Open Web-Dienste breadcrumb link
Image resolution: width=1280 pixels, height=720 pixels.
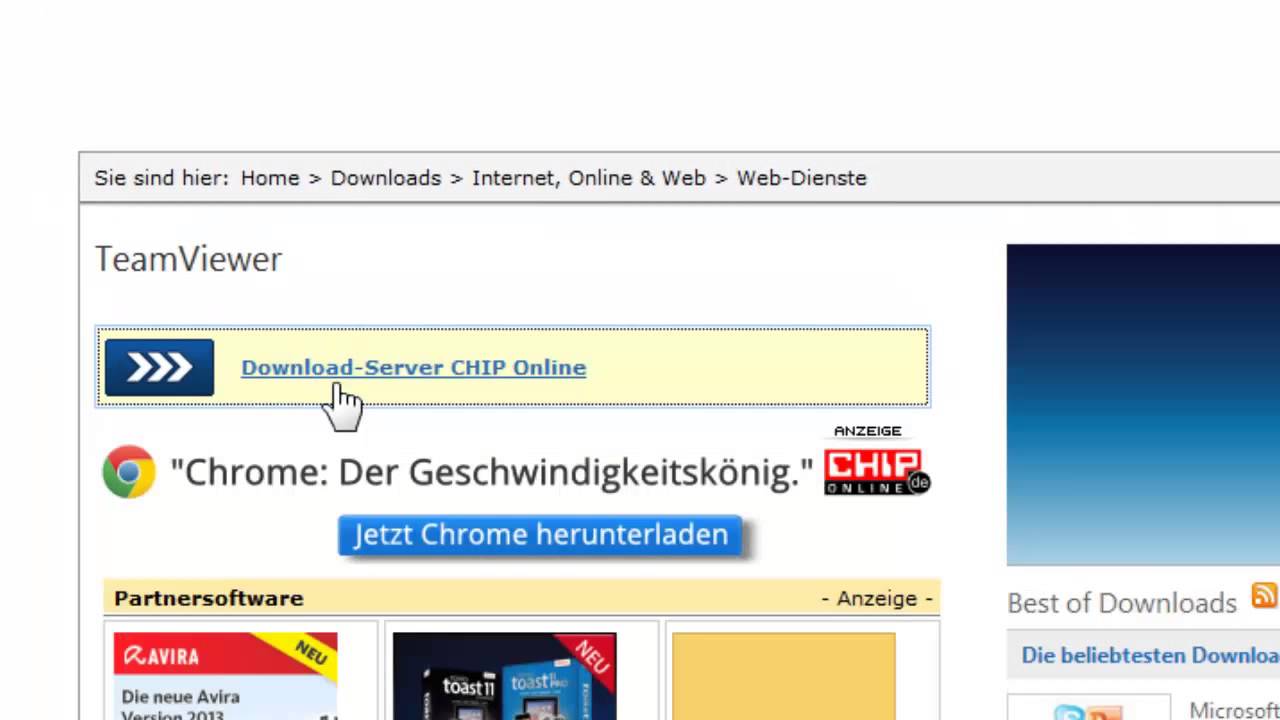pos(802,178)
